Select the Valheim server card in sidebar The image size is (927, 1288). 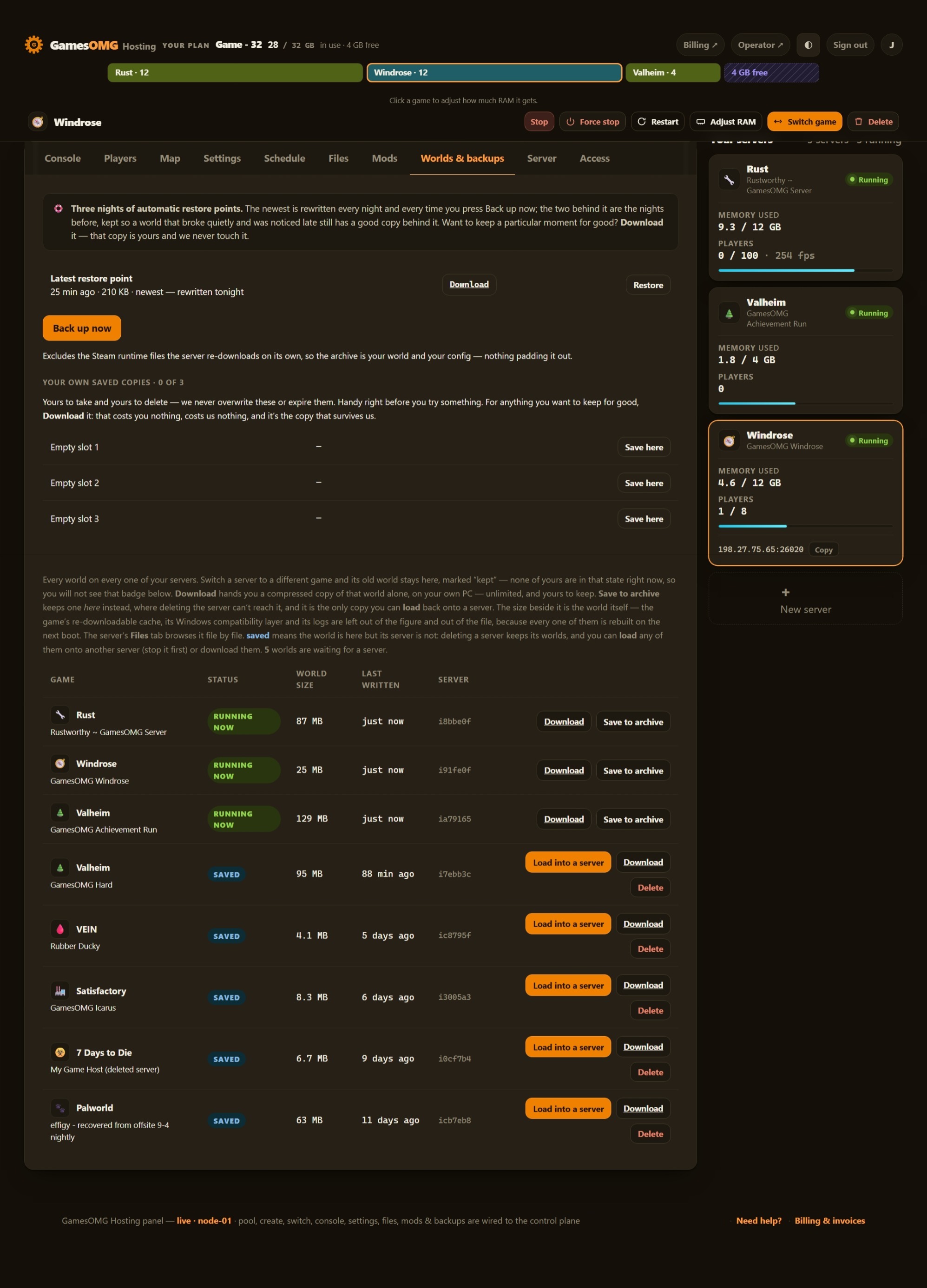[x=805, y=350]
